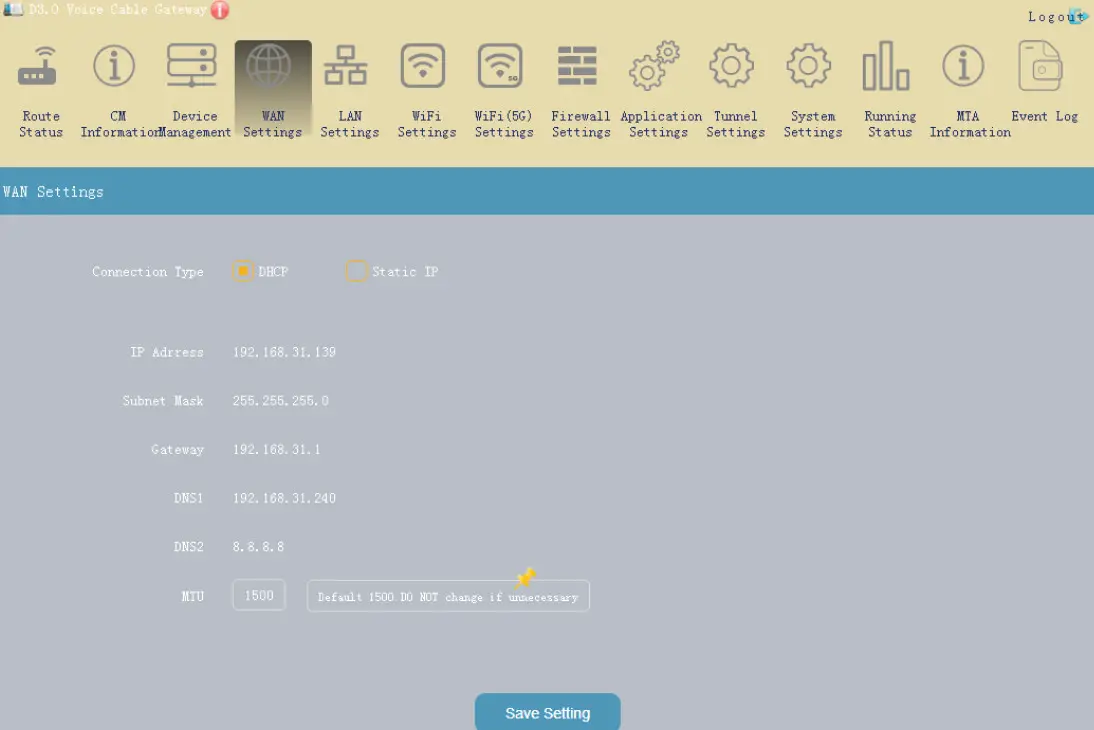The width and height of the screenshot is (1094, 730).
Task: Click the IP address value 192.168.31.139
Action: 284,352
